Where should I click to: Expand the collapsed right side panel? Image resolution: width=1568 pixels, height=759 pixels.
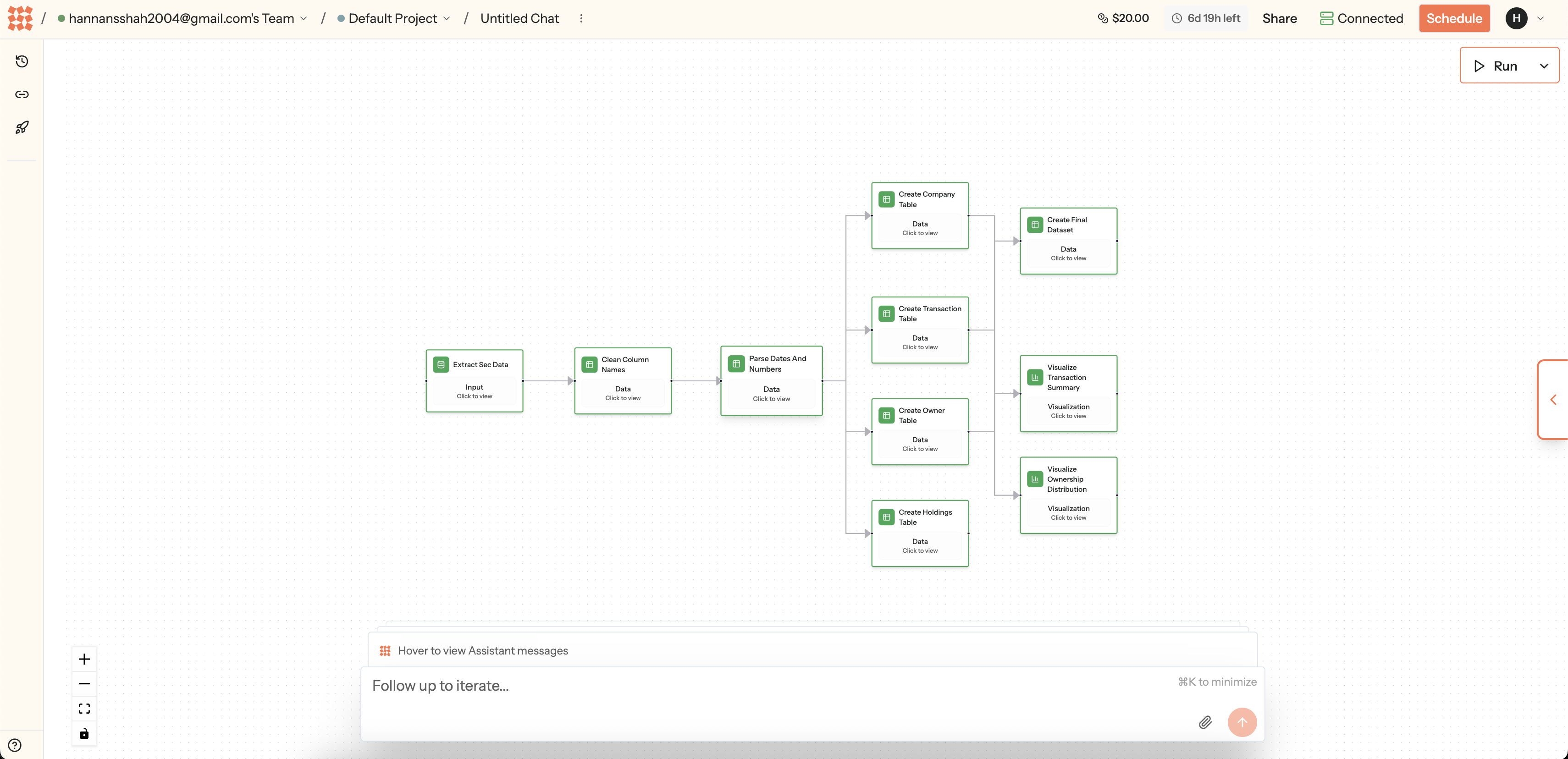[x=1553, y=399]
